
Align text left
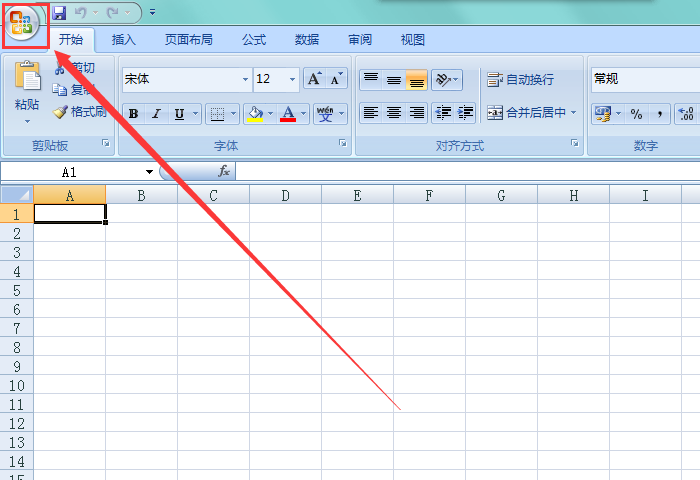point(371,113)
